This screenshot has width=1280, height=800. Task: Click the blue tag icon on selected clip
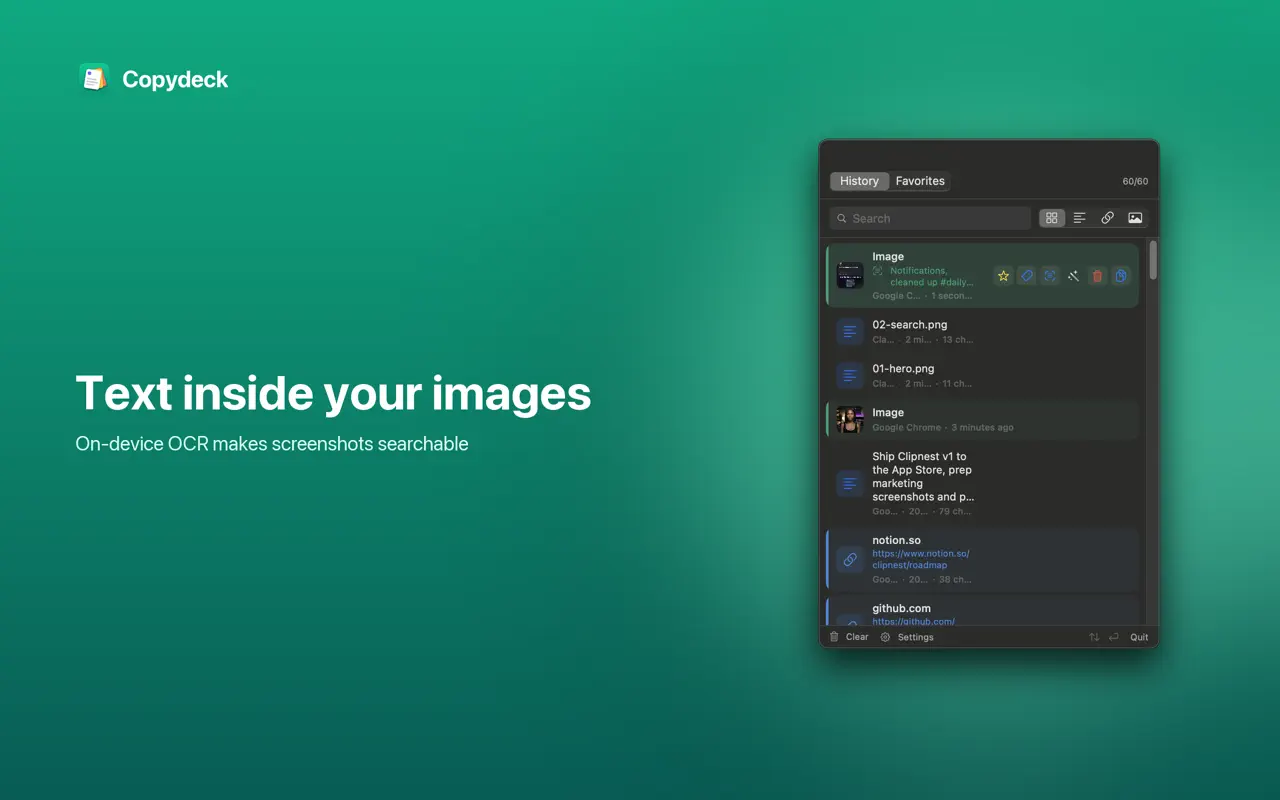point(1026,276)
